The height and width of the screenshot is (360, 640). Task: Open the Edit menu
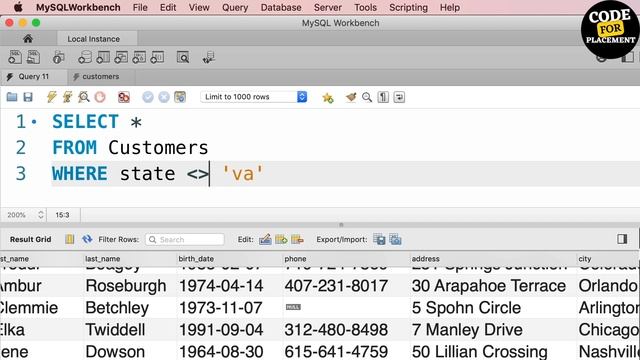[168, 7]
